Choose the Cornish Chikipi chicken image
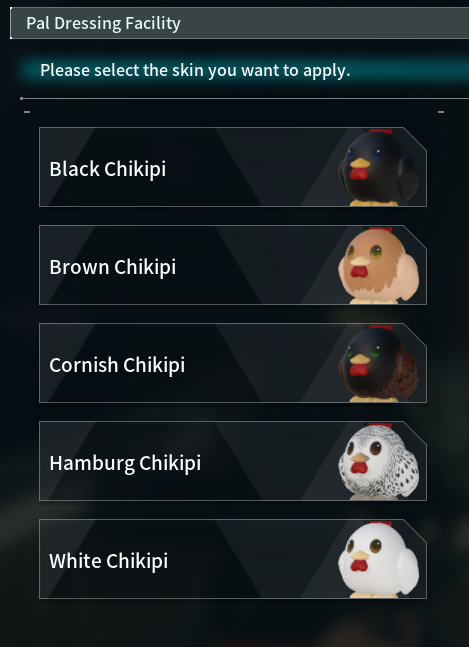This screenshot has height=647, width=469. coord(379,364)
